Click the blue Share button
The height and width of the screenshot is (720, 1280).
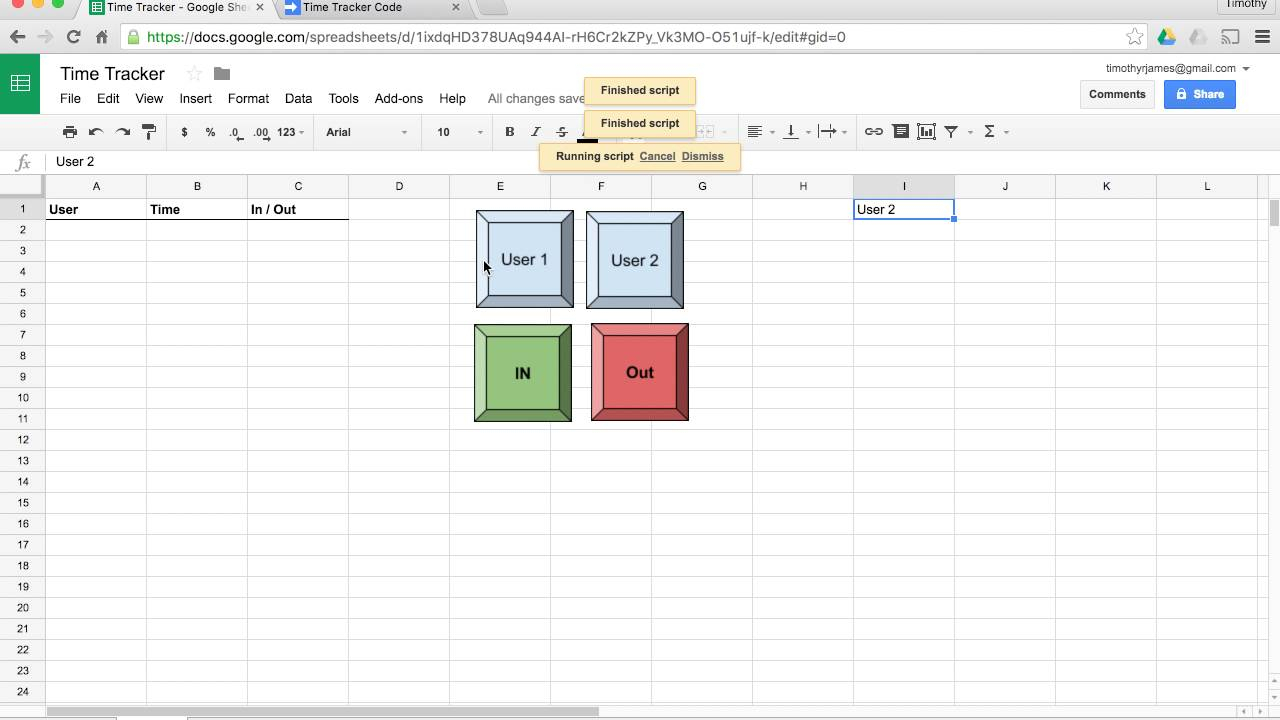(x=1199, y=94)
